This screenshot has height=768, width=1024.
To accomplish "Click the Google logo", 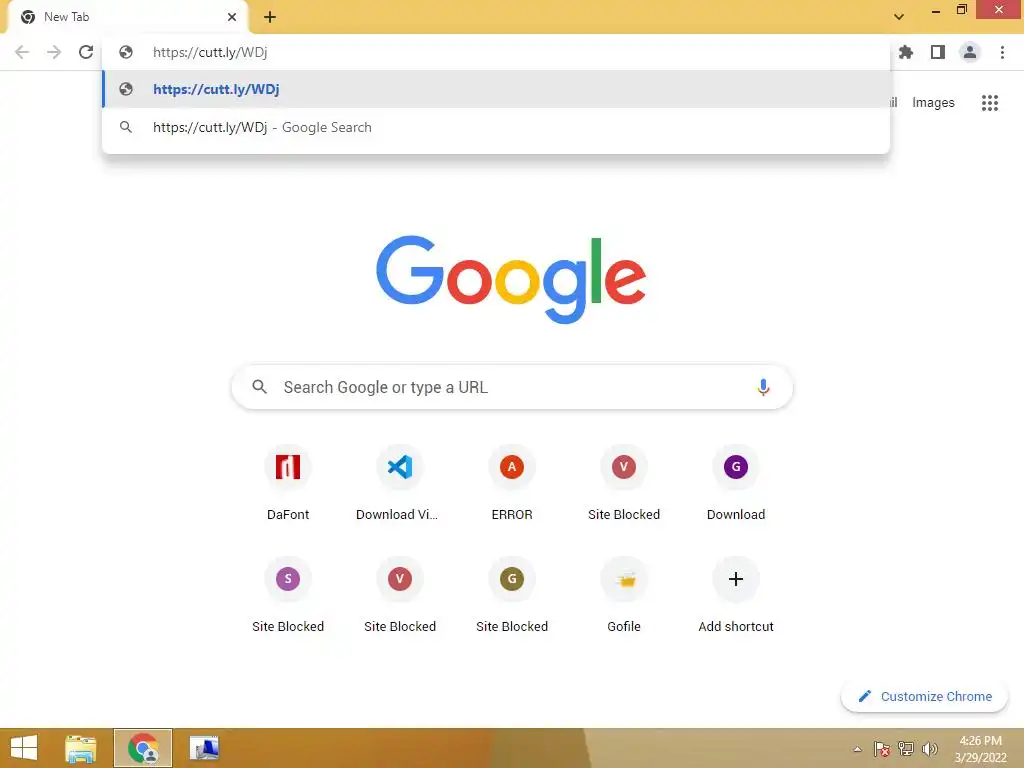I will 511,280.
